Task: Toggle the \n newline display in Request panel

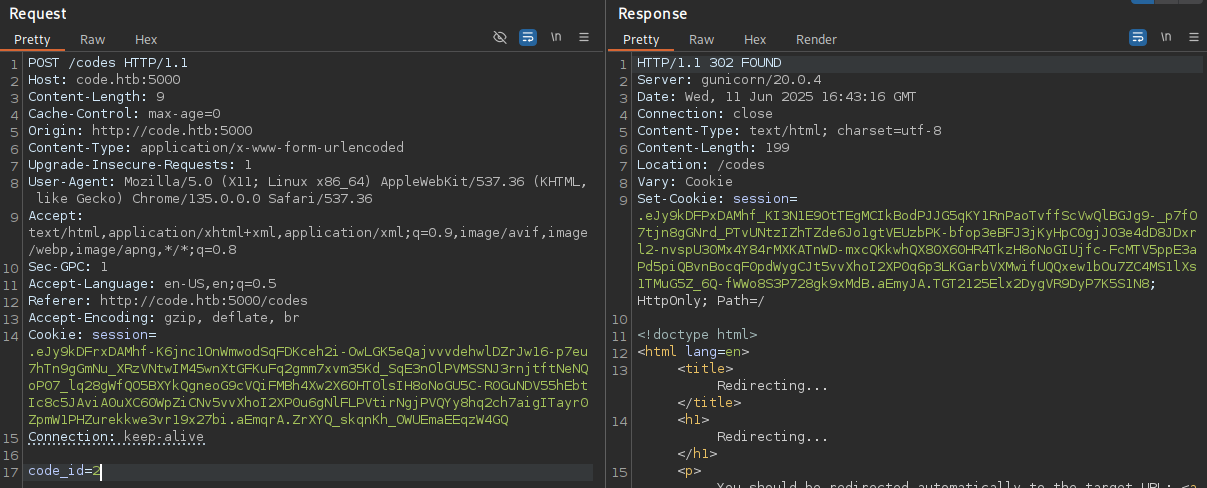Action: click(556, 38)
